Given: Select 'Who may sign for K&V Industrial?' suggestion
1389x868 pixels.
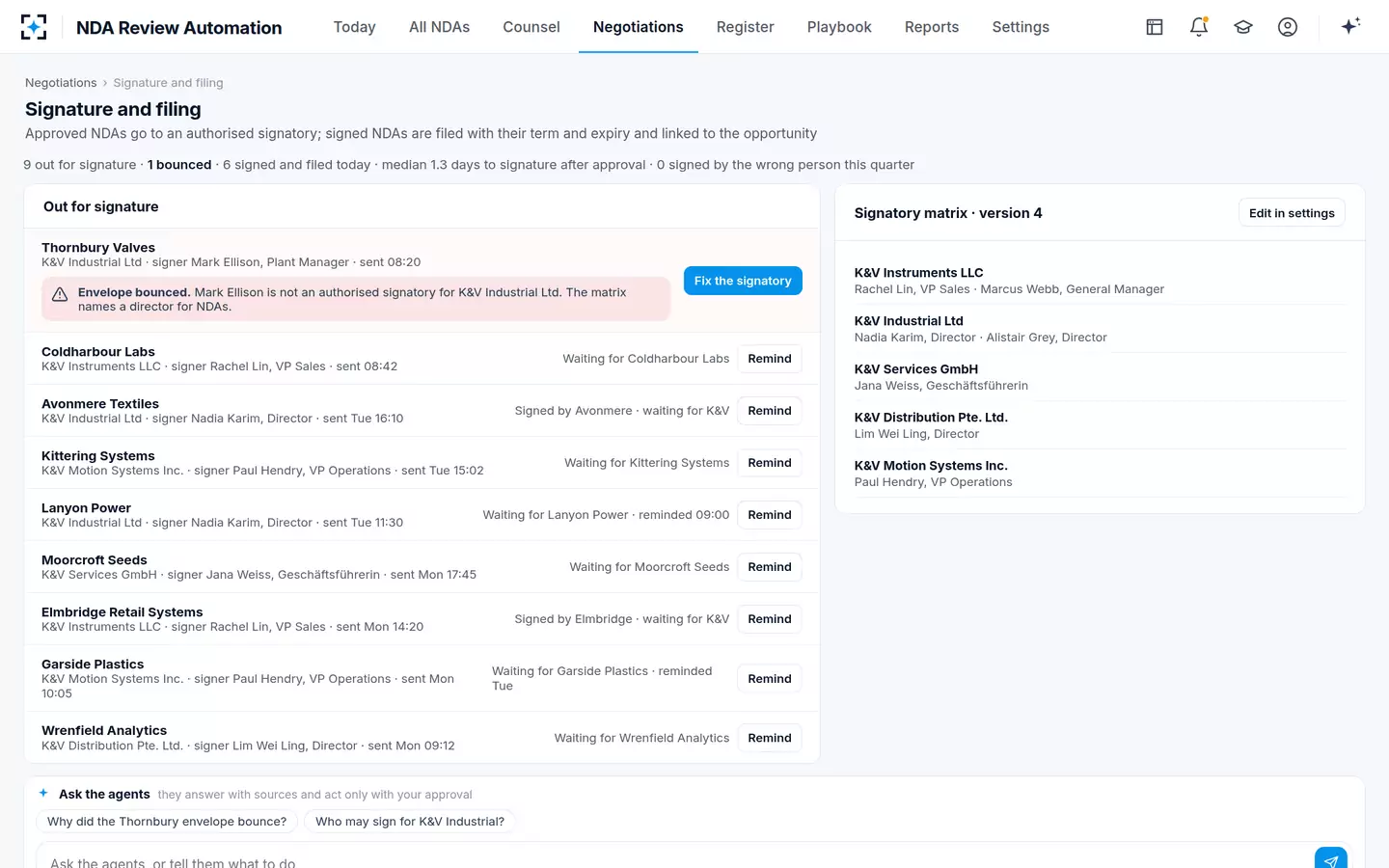Looking at the screenshot, I should (x=410, y=822).
